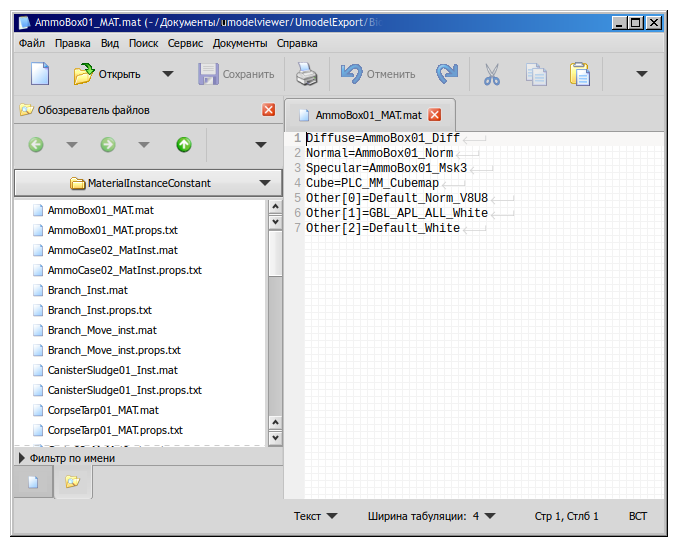678x547 pixels.
Task: Create a new document with the blank page icon
Action: (x=40, y=74)
